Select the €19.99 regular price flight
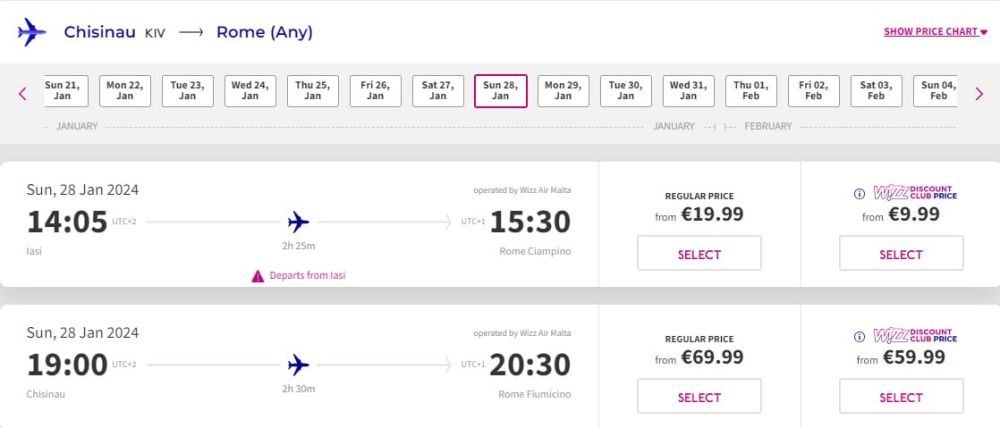This screenshot has width=1000, height=428. coord(699,254)
